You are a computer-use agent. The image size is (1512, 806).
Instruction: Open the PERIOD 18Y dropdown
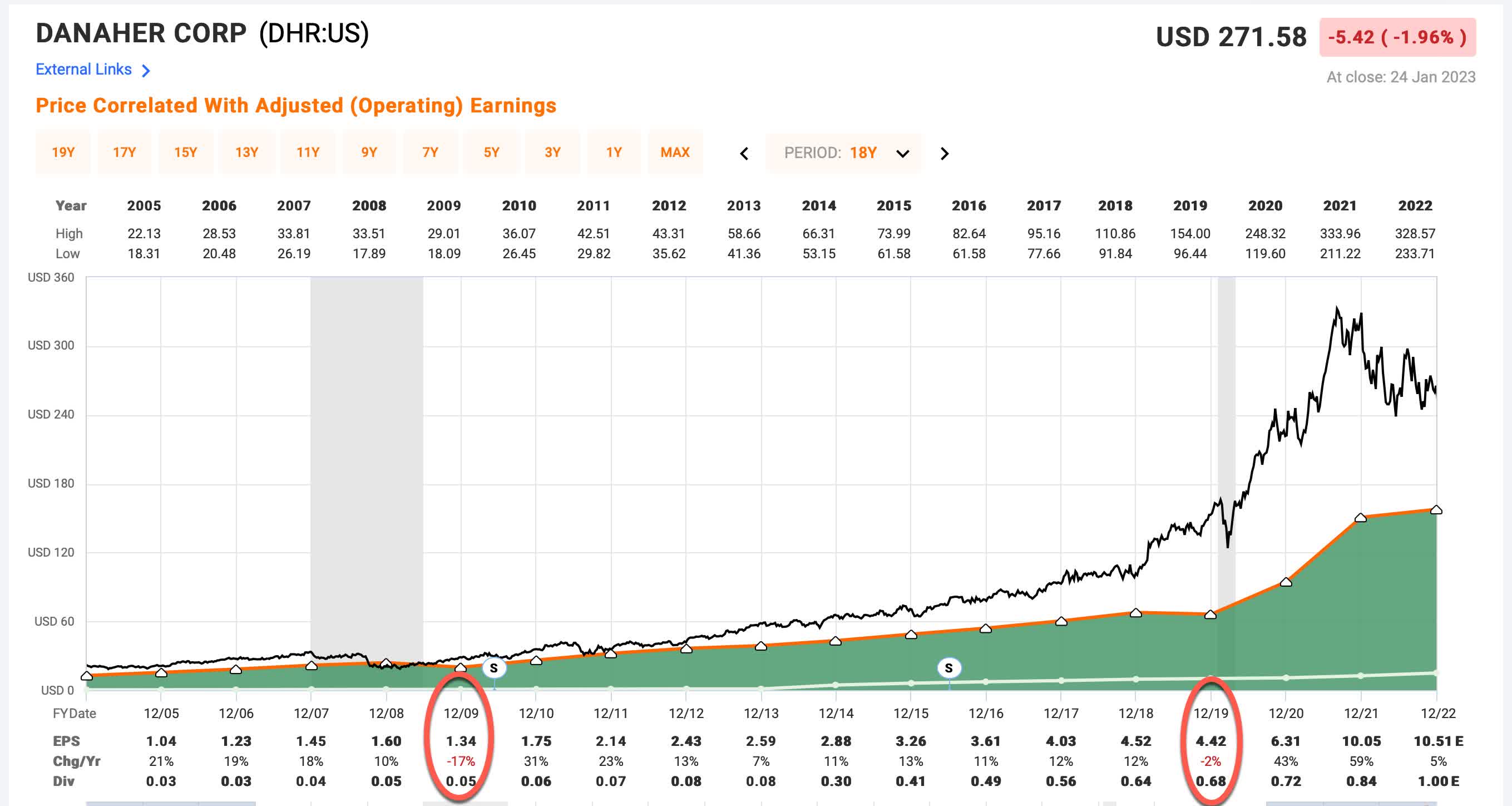tap(843, 153)
